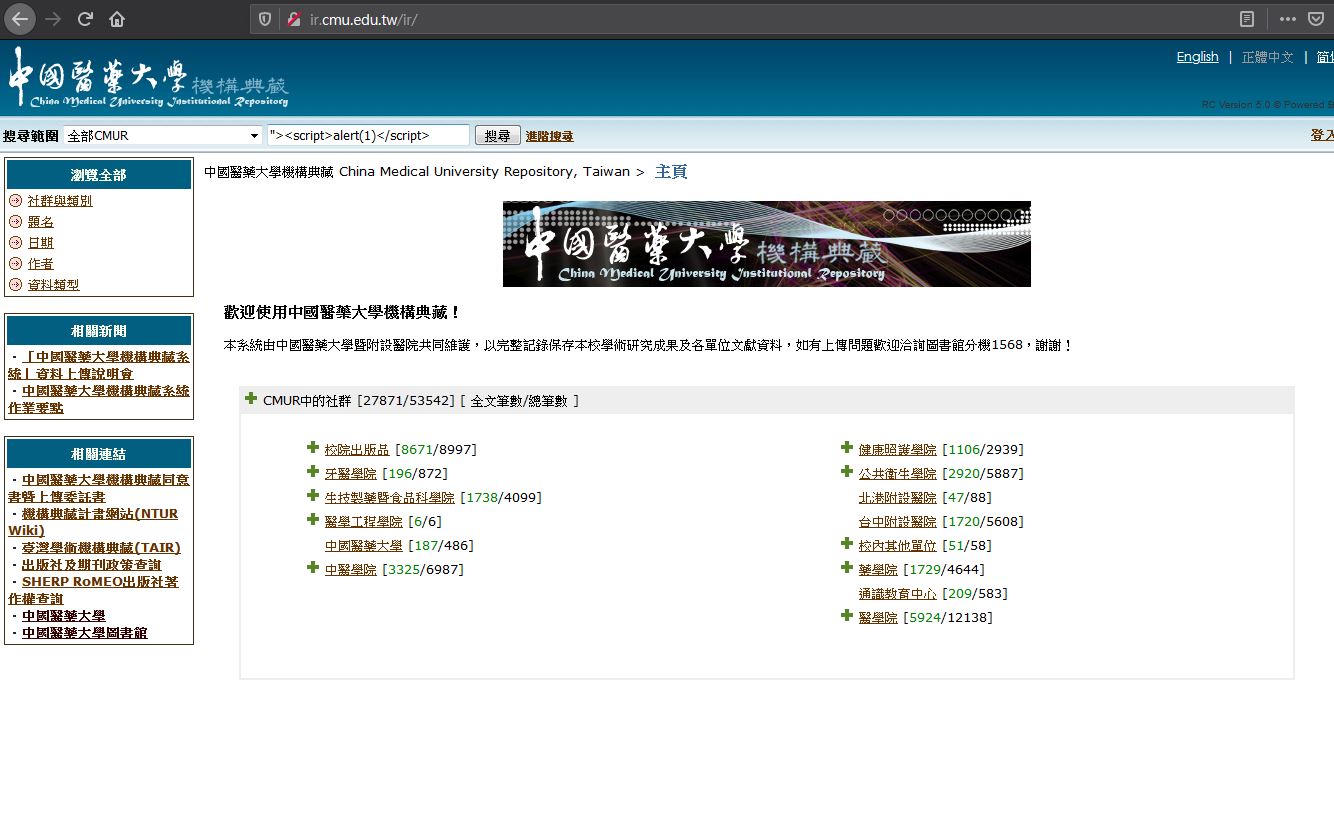Open the 資料上傳說明會 news link
Screen dimensions: 1334x824
coord(98,366)
